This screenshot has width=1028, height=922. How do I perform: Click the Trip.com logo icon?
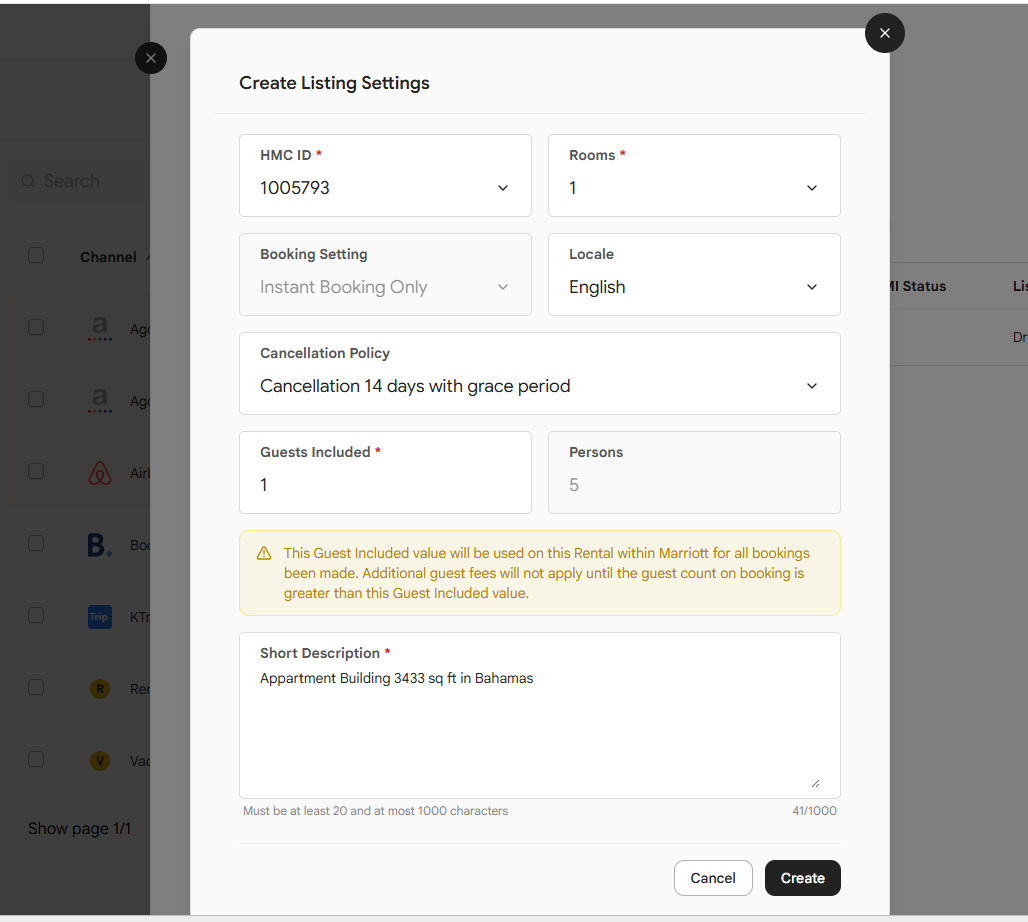pyautogui.click(x=100, y=617)
